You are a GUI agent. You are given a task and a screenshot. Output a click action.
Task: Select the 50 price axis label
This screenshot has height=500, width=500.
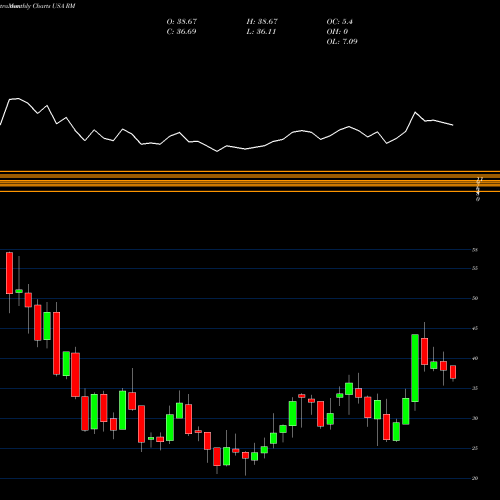coord(475,298)
